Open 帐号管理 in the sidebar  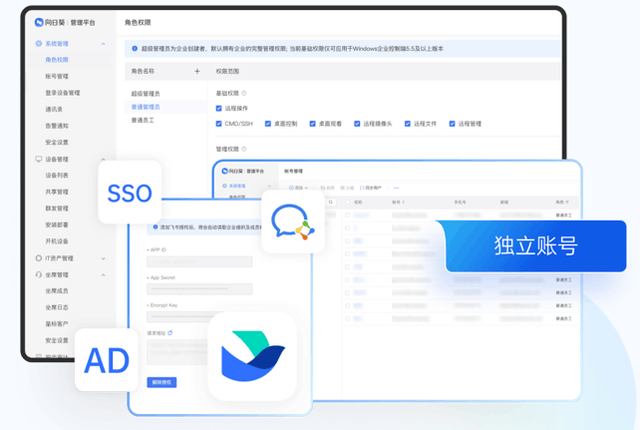point(57,76)
